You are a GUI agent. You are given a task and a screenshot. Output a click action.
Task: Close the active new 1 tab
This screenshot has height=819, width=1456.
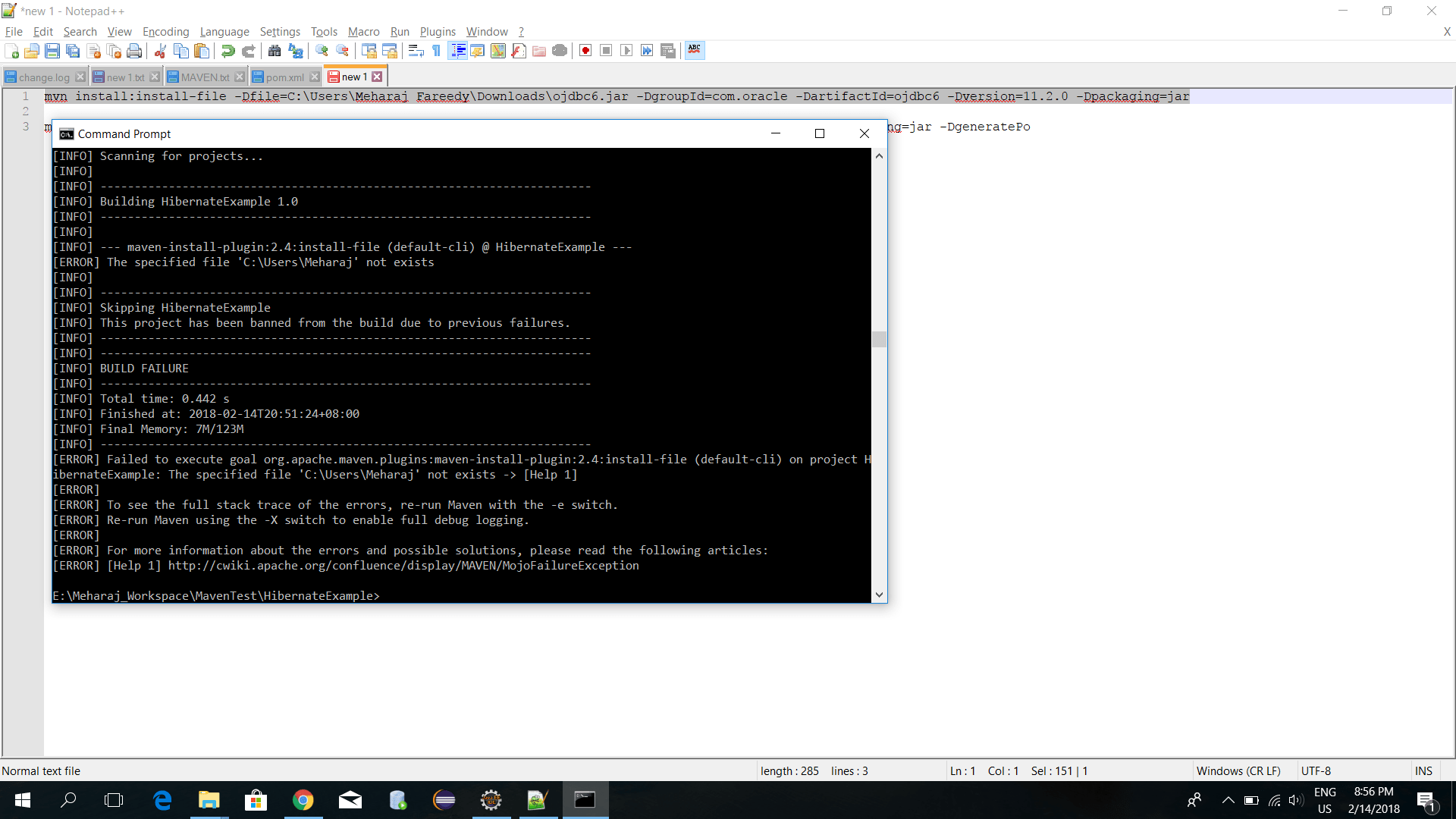377,77
